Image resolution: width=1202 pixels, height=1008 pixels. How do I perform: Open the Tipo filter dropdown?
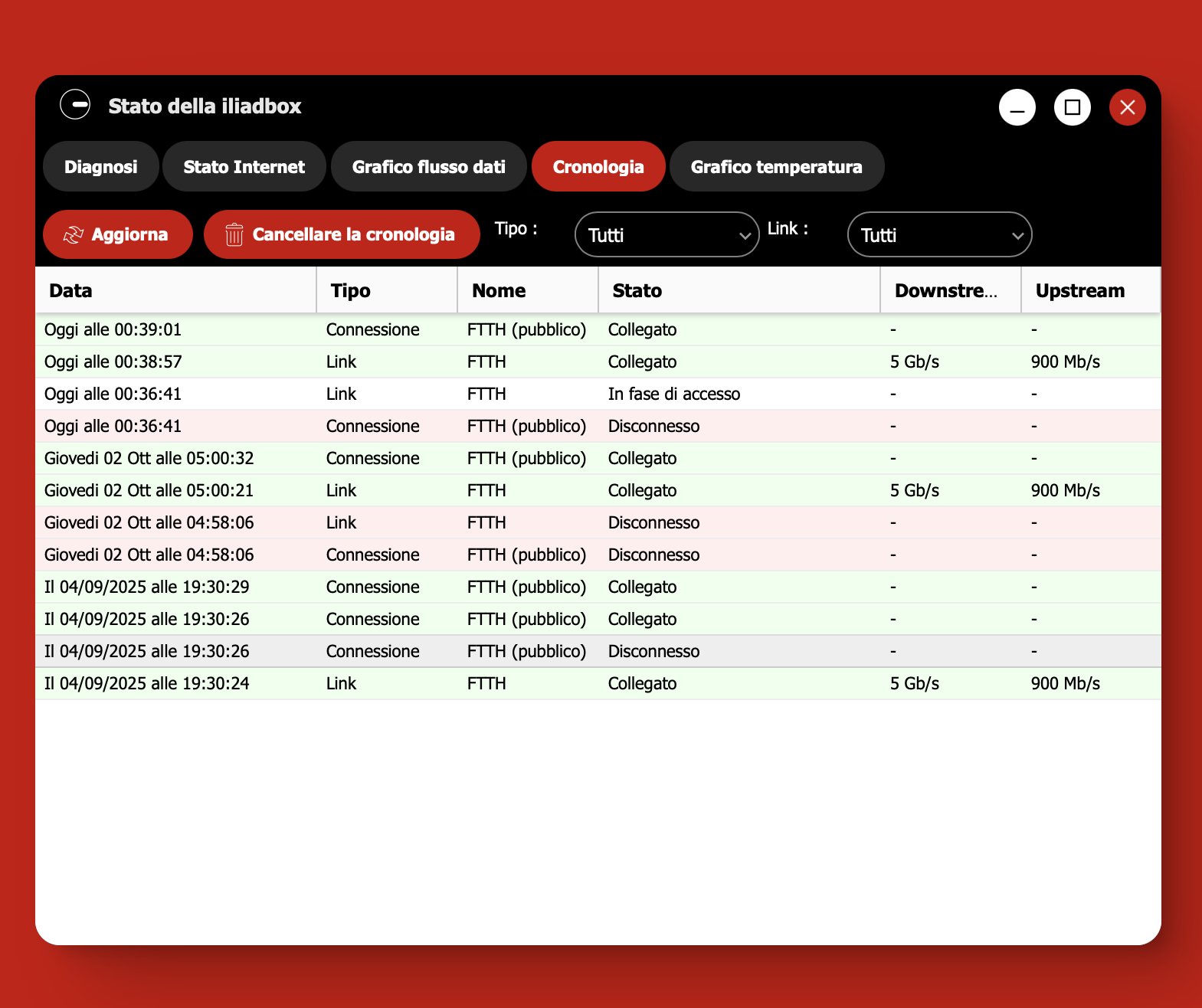pos(667,235)
